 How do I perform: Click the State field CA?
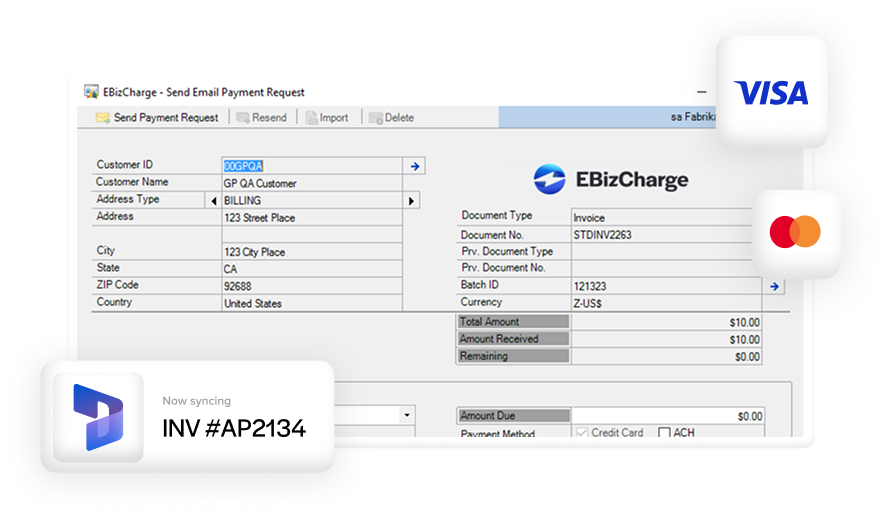pos(312,269)
